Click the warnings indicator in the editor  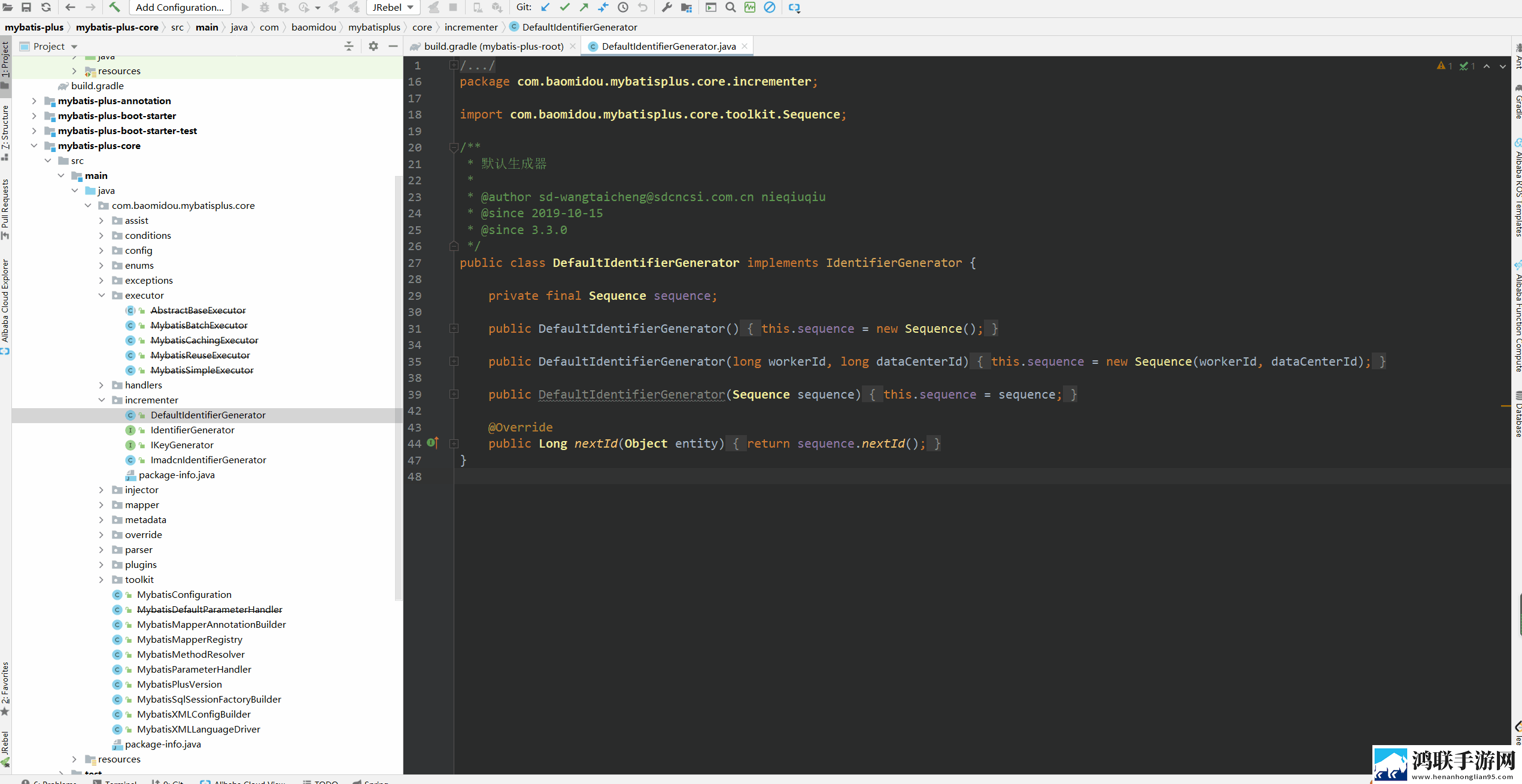(1444, 66)
